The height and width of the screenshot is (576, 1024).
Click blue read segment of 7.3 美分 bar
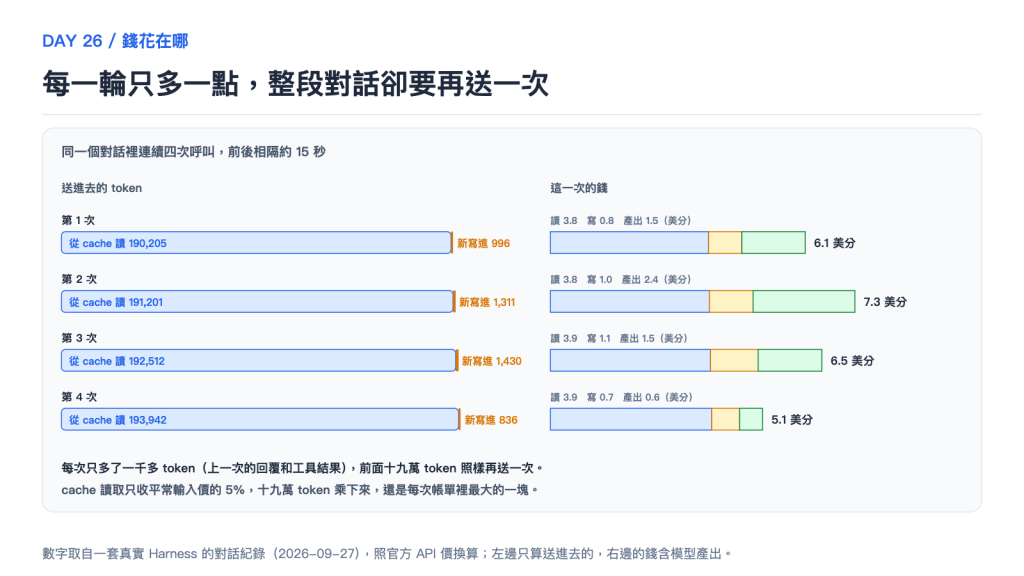click(x=630, y=302)
